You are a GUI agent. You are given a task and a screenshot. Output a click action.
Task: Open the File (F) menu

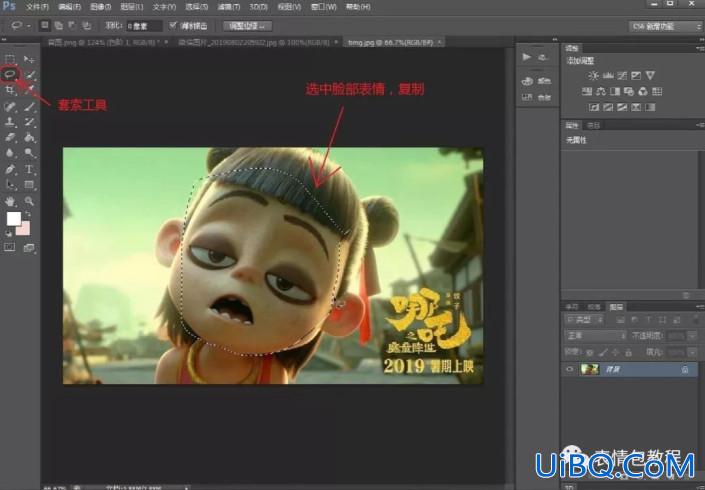pyautogui.click(x=37, y=7)
